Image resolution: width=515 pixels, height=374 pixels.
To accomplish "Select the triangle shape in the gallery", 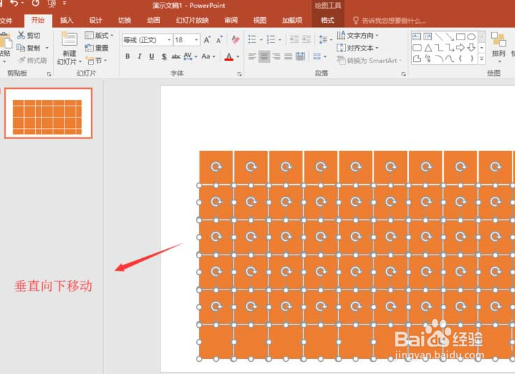I will pyautogui.click(x=428, y=47).
